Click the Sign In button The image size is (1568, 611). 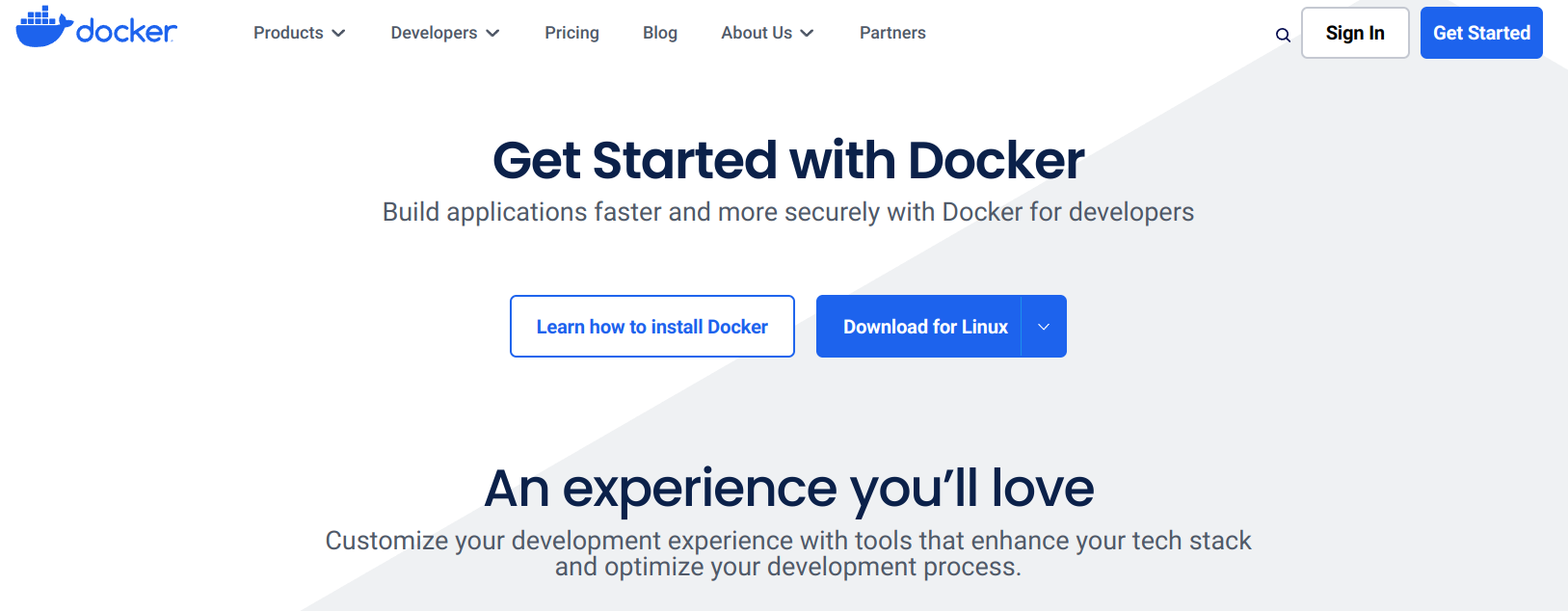tap(1355, 33)
